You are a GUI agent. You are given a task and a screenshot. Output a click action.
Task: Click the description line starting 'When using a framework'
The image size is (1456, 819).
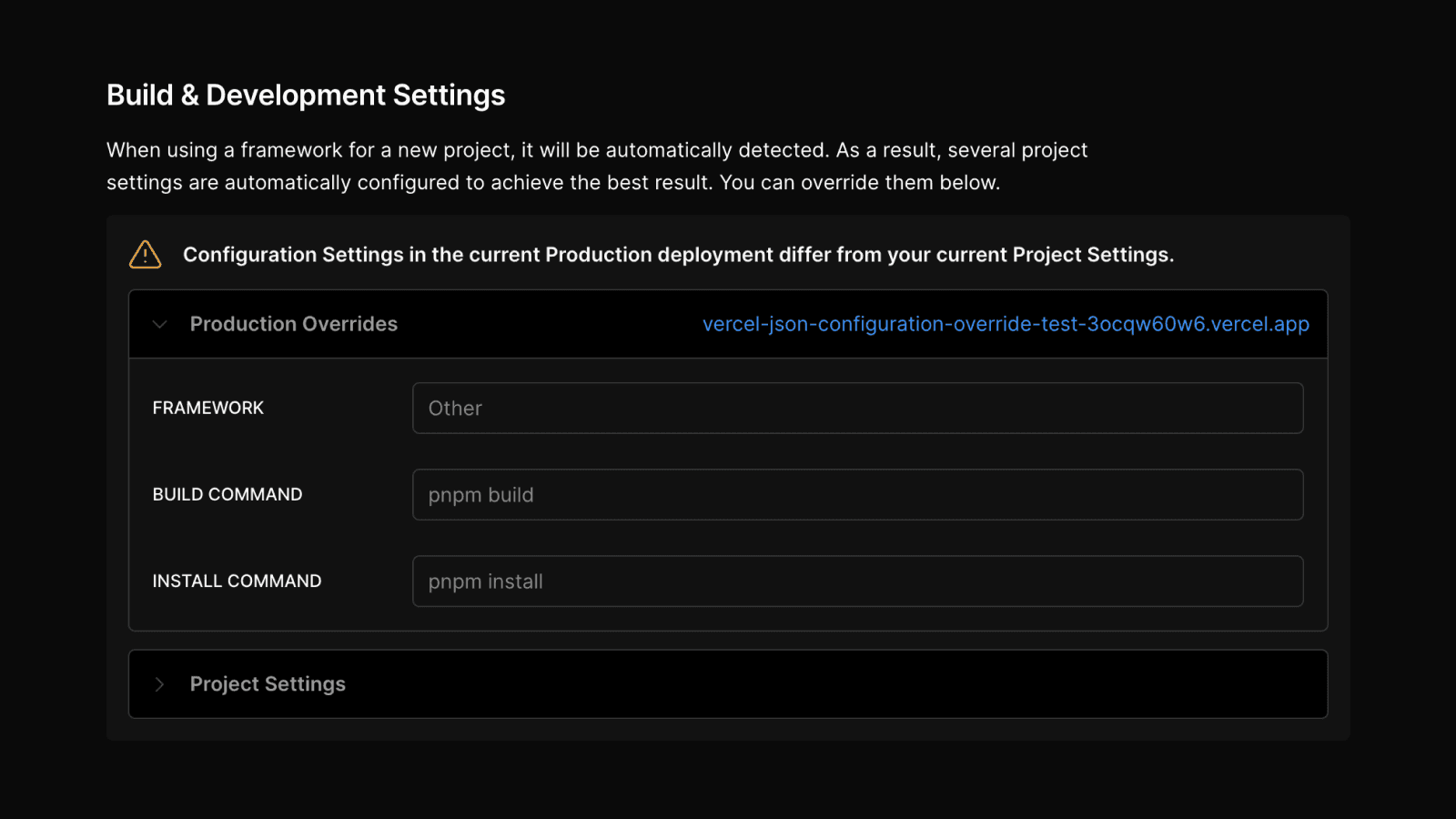pos(596,150)
